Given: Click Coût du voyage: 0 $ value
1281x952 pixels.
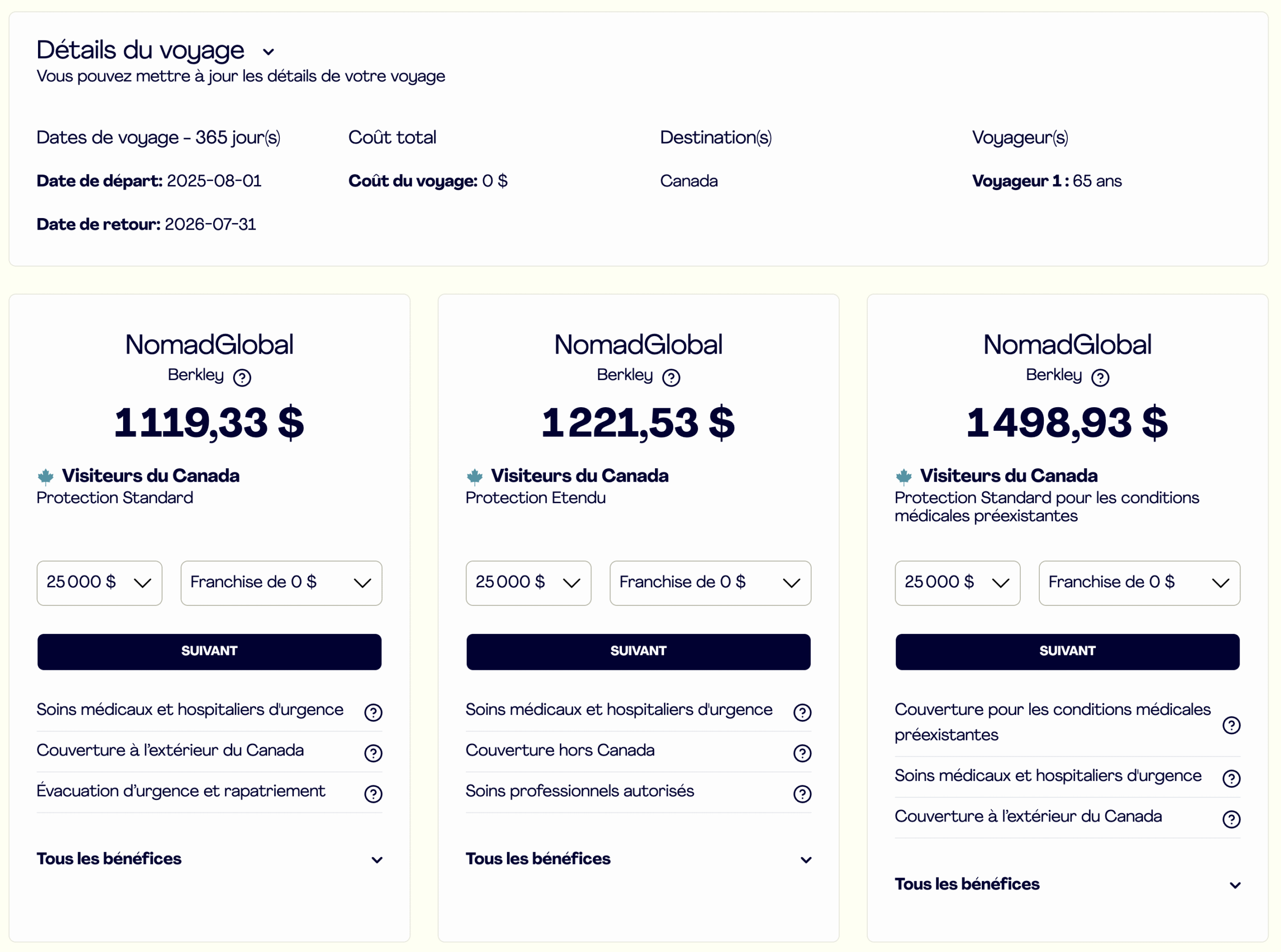Looking at the screenshot, I should click(x=494, y=181).
